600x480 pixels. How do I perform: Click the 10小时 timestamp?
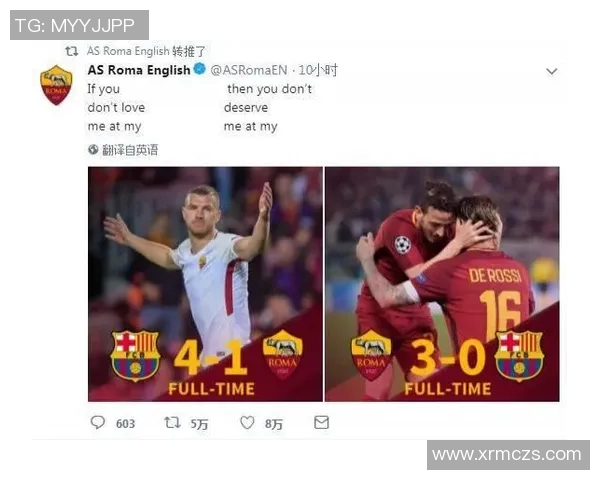click(x=318, y=70)
